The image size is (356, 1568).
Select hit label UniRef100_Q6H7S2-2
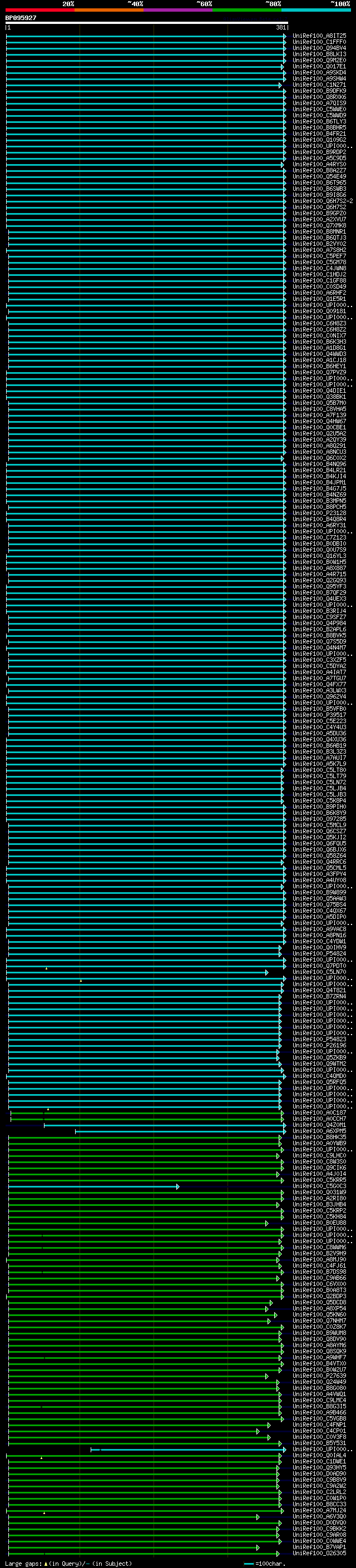[x=323, y=201]
